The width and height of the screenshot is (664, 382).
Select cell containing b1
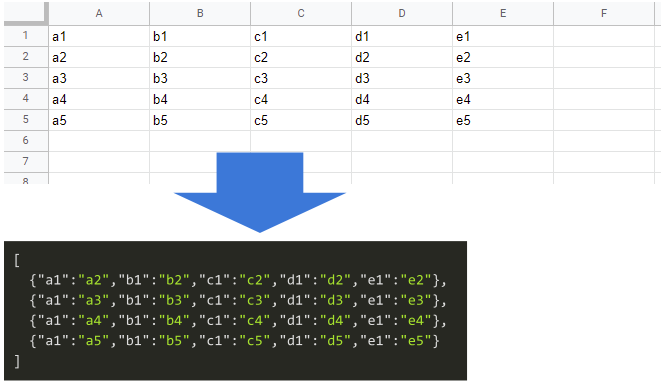click(200, 36)
